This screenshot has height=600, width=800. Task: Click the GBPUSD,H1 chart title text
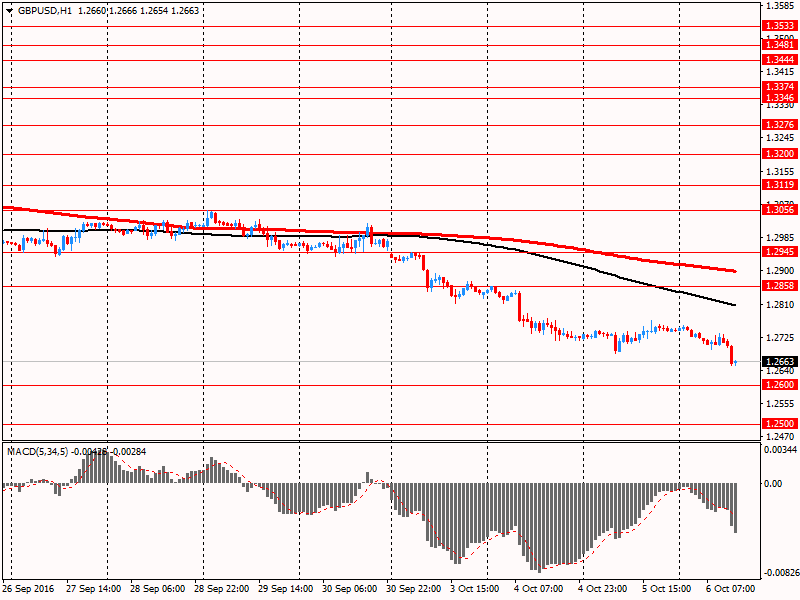pos(45,10)
